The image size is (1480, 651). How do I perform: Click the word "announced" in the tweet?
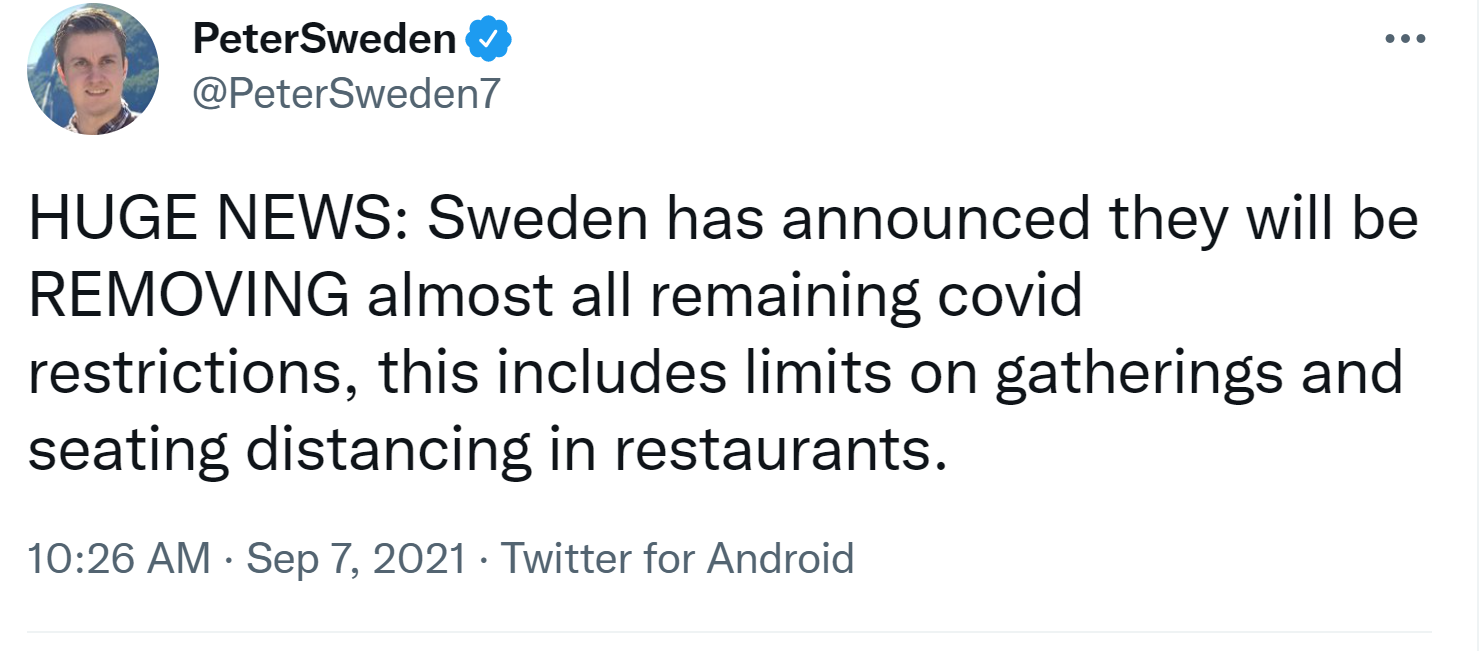(x=936, y=221)
